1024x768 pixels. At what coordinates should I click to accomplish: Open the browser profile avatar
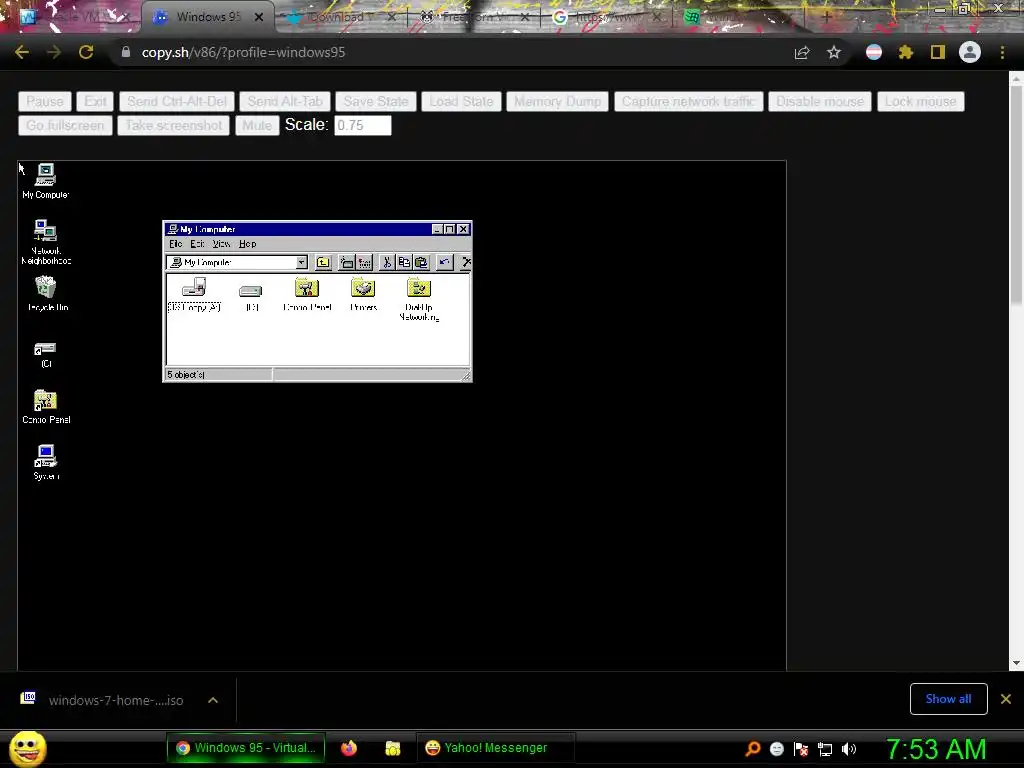coord(970,52)
